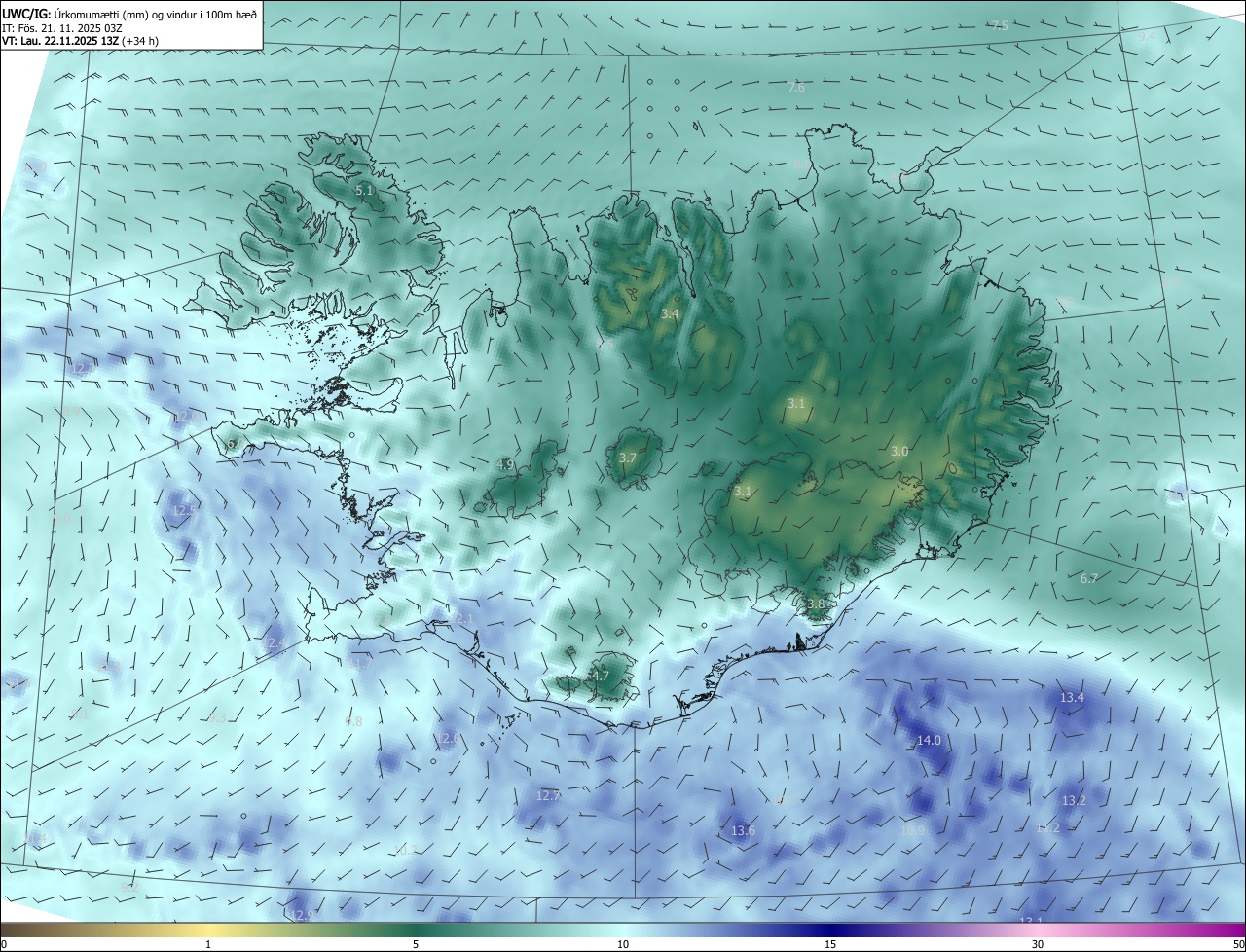
Task: Click the 50 label on the colour scale
Action: click(1238, 944)
